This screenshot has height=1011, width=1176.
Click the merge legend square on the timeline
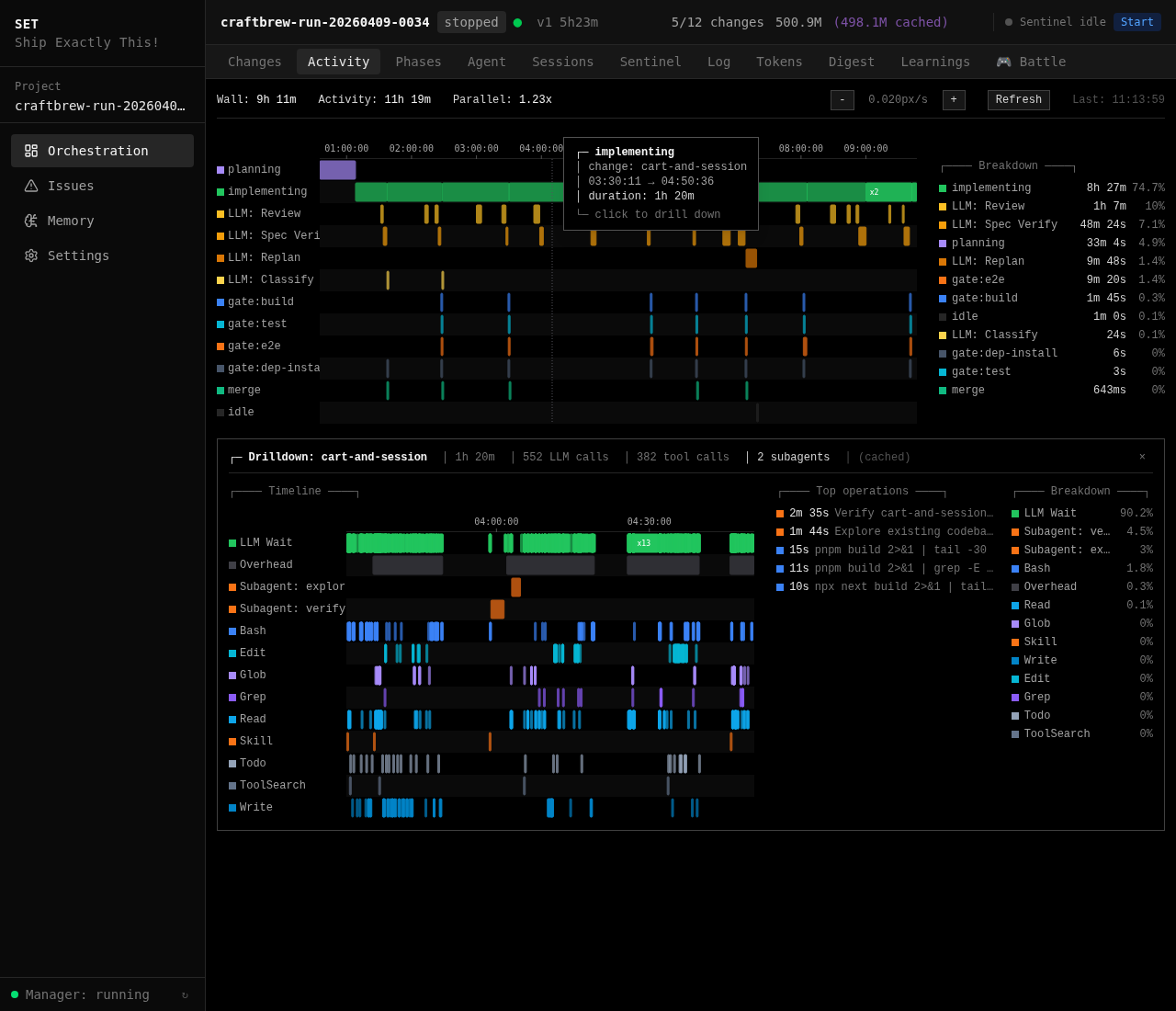tap(220, 390)
